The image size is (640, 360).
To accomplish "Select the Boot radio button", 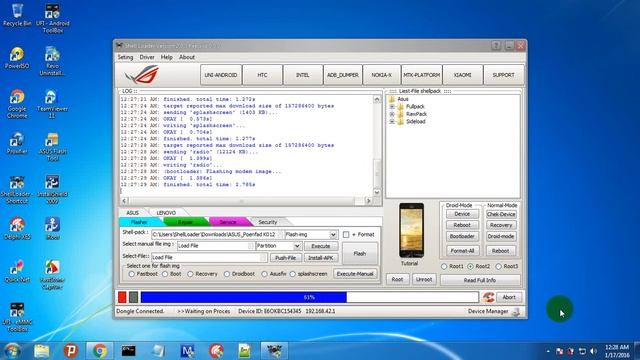I will pos(165,274).
